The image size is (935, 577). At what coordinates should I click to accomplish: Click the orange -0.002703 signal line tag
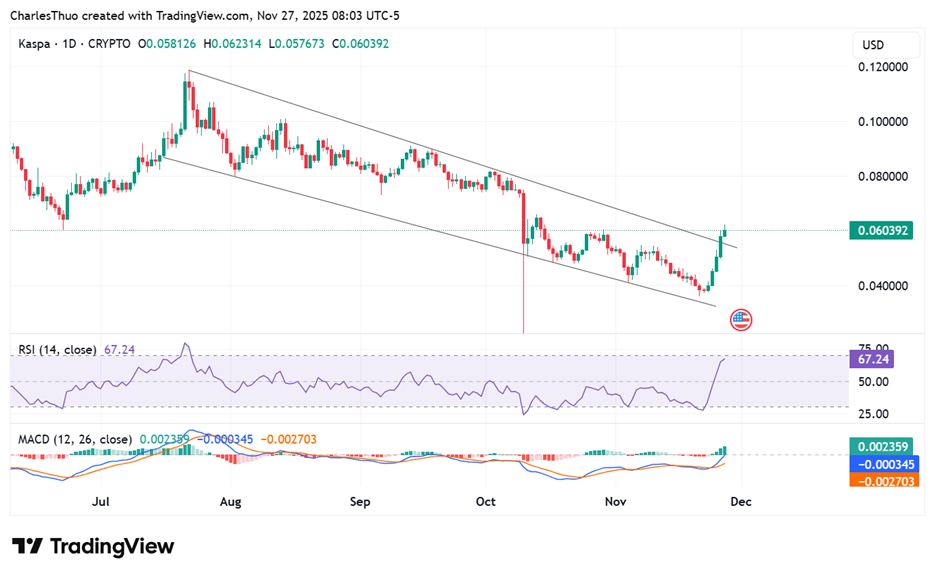883,480
